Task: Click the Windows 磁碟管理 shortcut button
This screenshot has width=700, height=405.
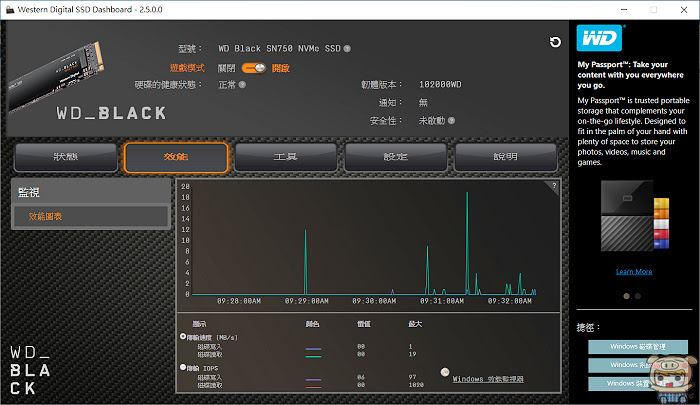Action: (638, 347)
